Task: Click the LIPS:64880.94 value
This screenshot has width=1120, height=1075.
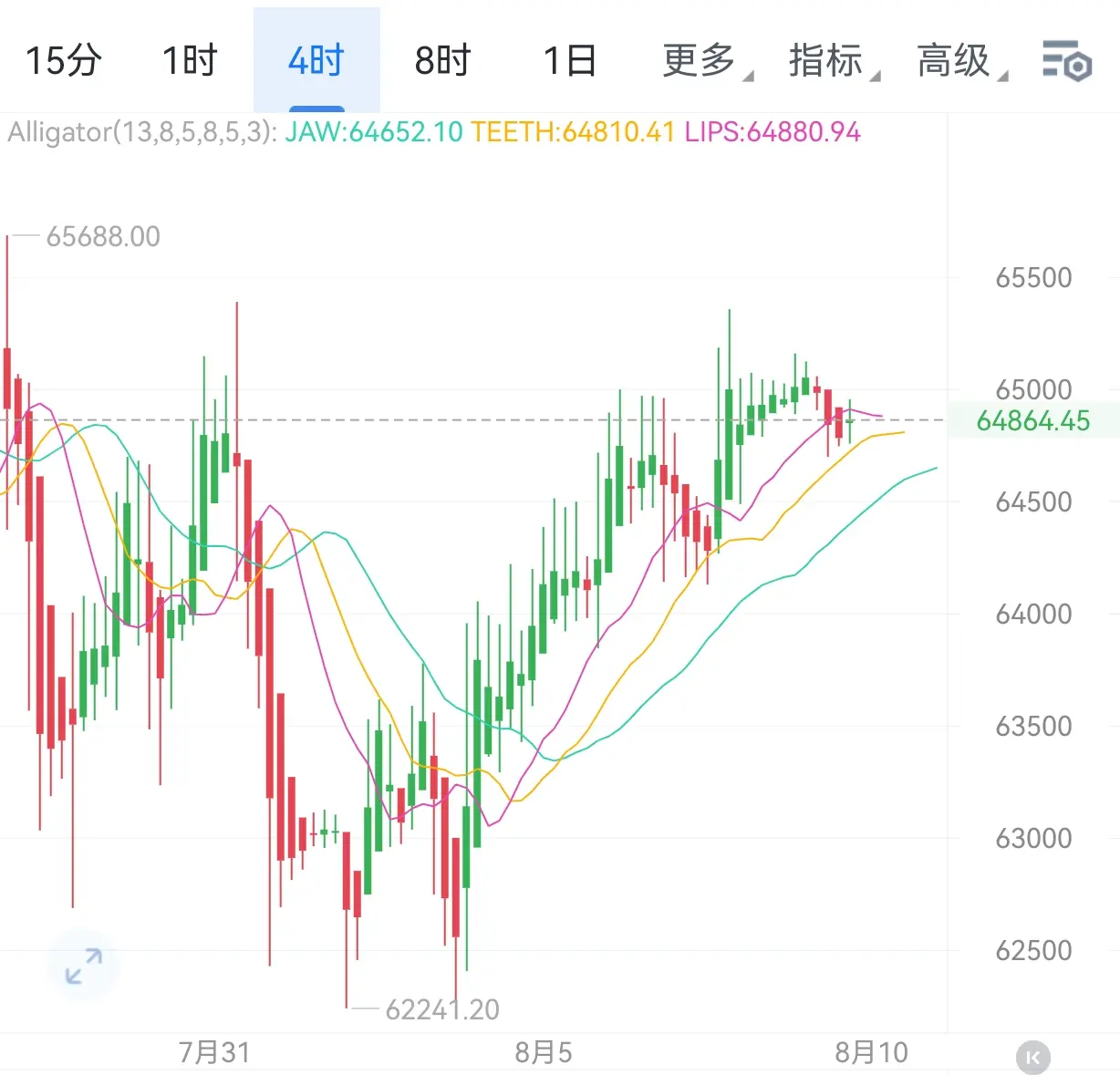Action: 773,132
